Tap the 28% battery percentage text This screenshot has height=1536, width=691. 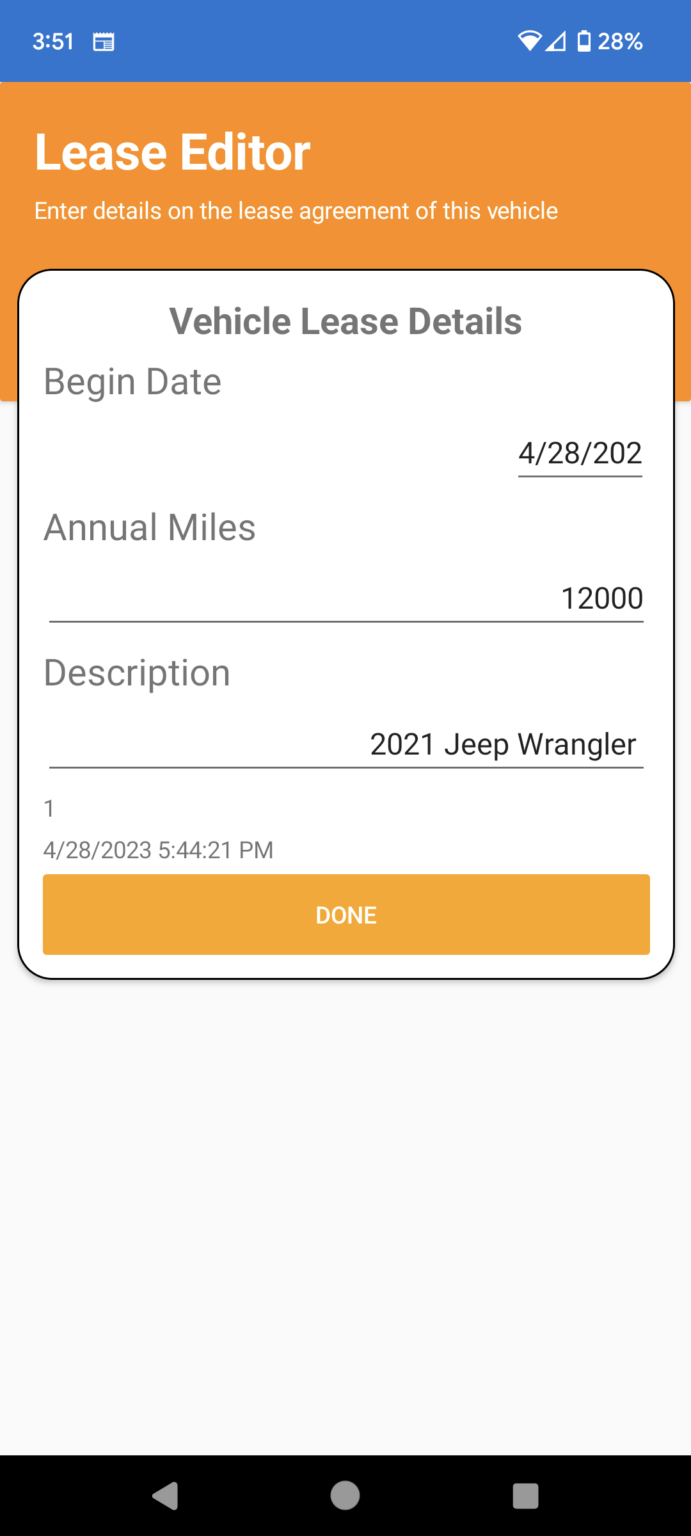pos(620,42)
